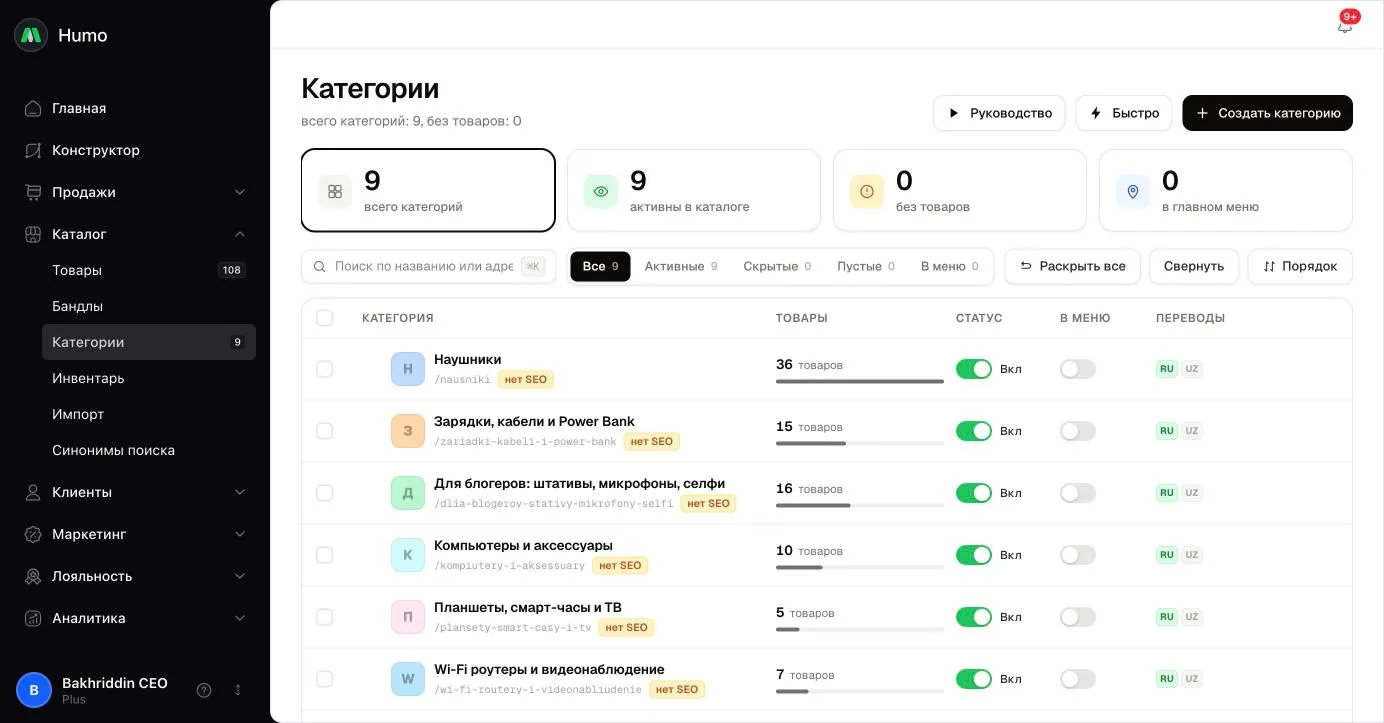
Task: Check the select-all checkbox in table header
Action: (x=324, y=318)
